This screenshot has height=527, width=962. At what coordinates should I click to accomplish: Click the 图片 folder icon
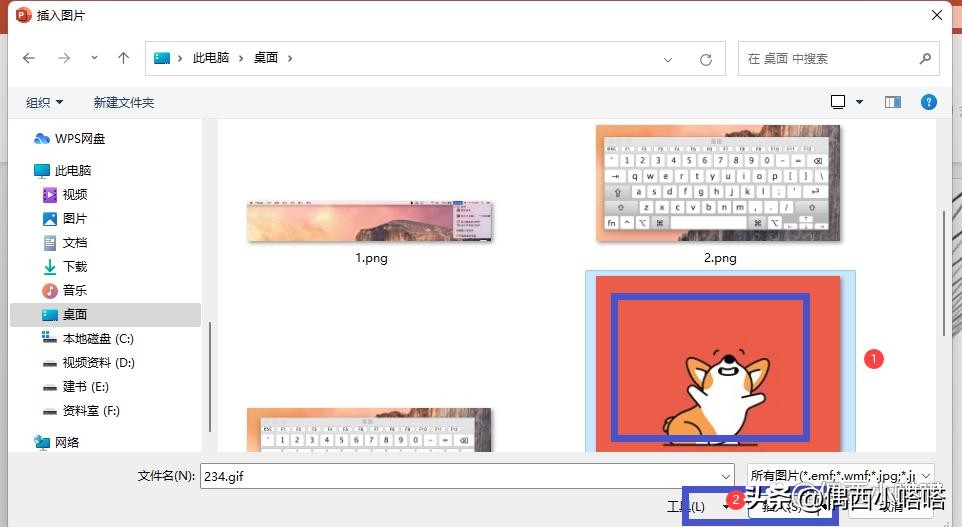[x=50, y=218]
